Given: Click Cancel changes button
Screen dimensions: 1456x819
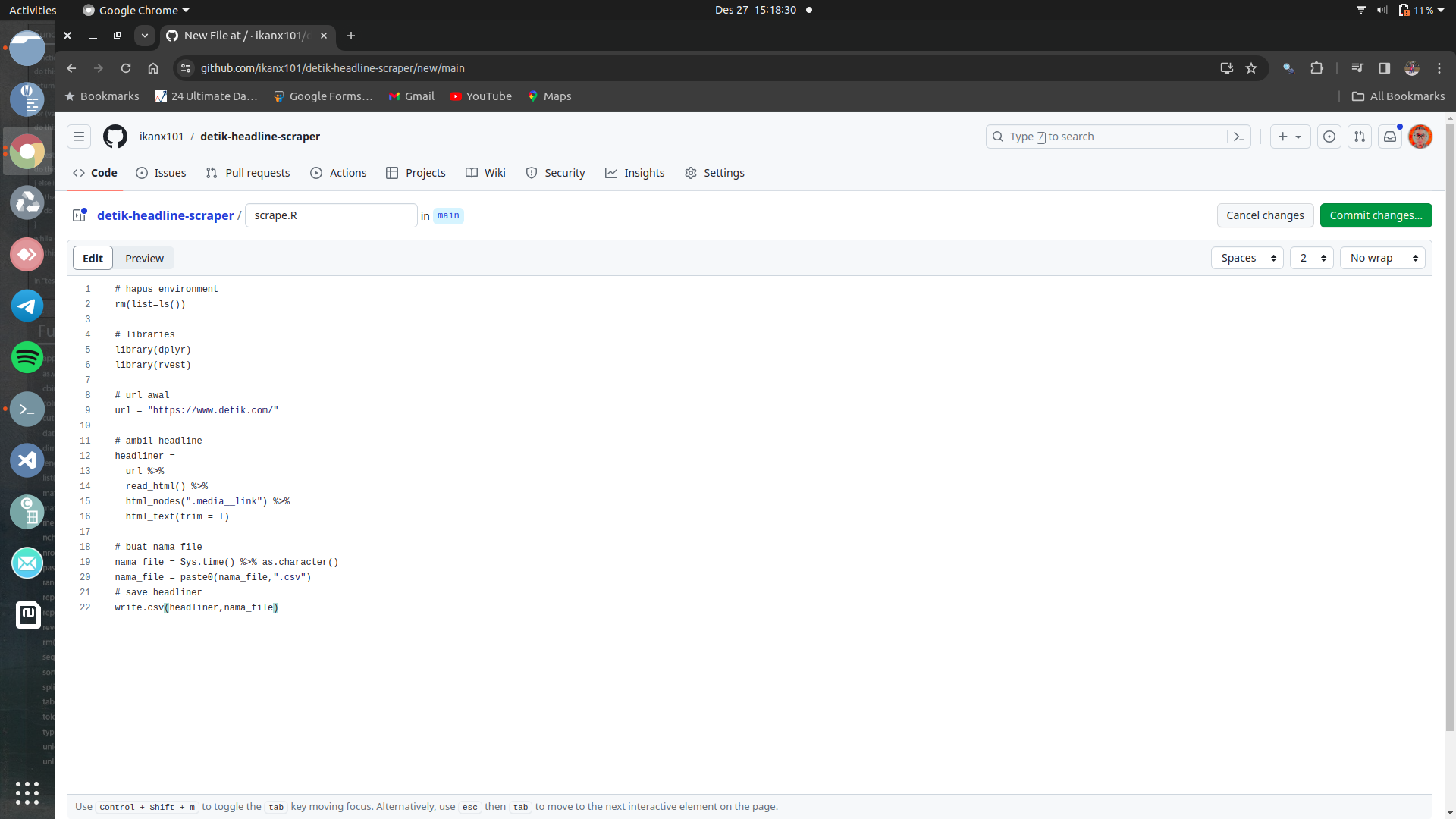Looking at the screenshot, I should 1265,215.
